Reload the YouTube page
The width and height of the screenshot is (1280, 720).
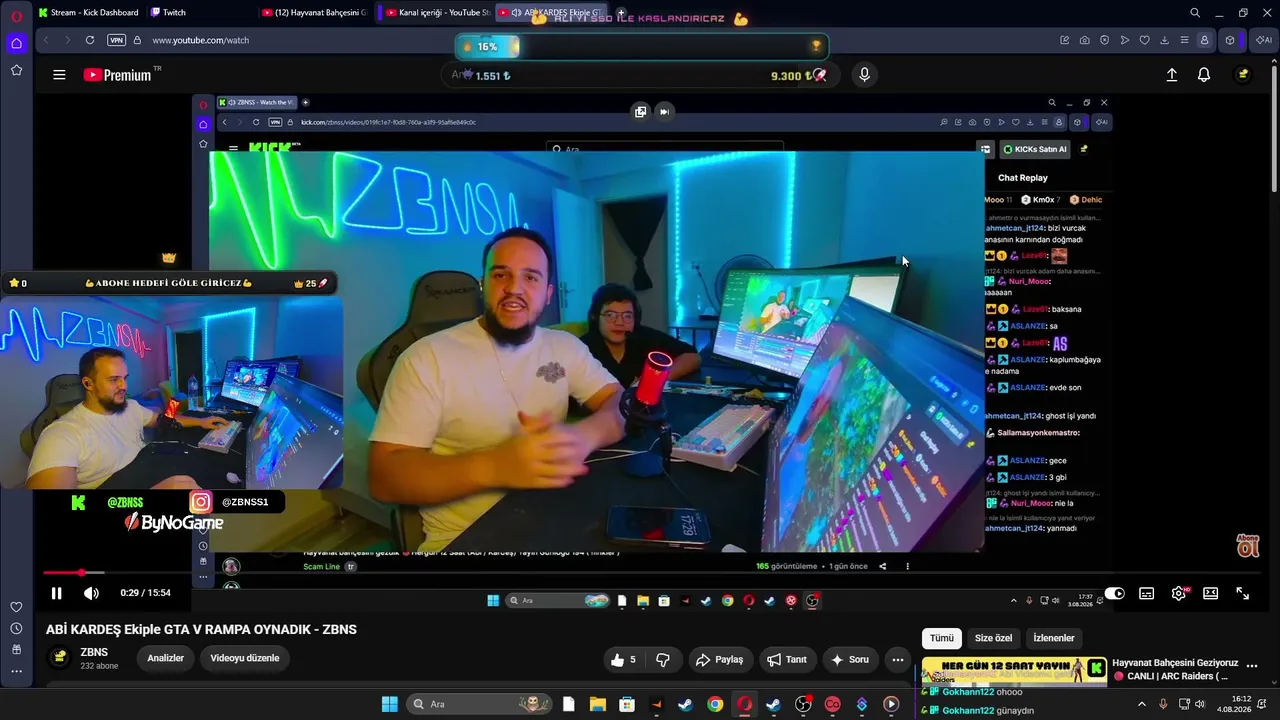tap(90, 40)
